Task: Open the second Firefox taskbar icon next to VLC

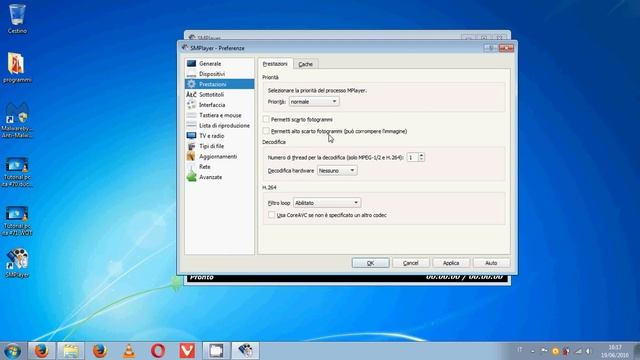Action: 100,351
